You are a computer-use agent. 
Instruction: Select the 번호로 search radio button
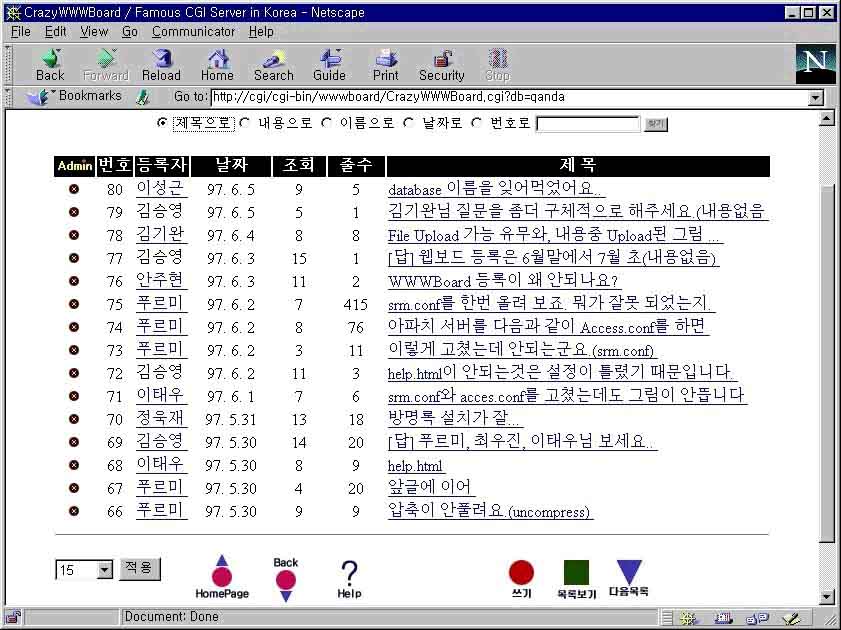476,123
